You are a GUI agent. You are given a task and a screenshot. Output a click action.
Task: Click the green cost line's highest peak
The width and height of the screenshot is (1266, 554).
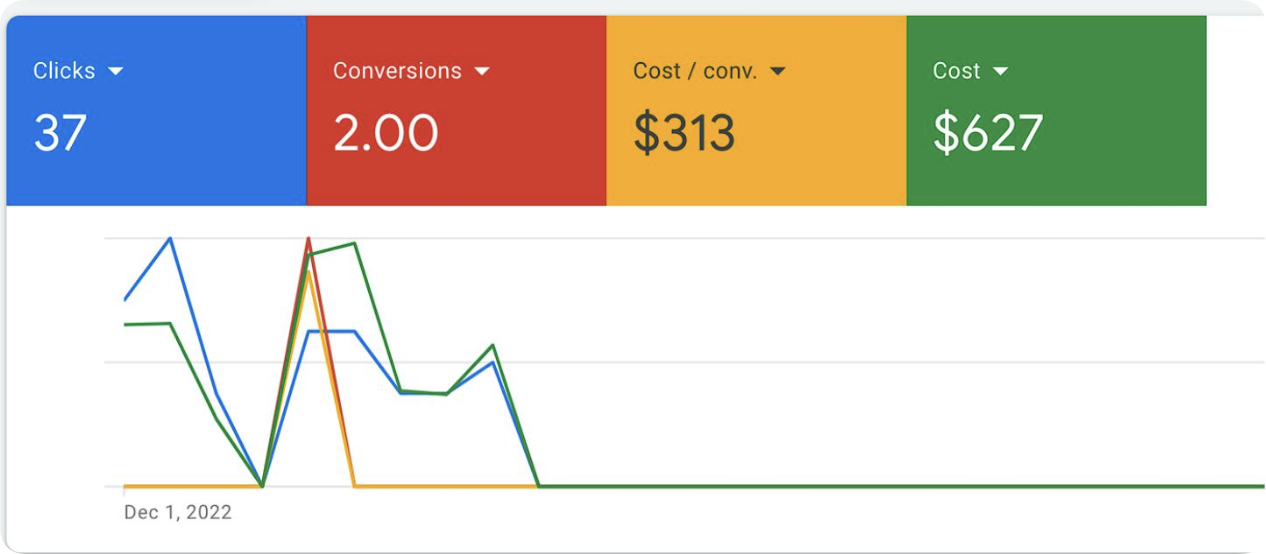(354, 243)
